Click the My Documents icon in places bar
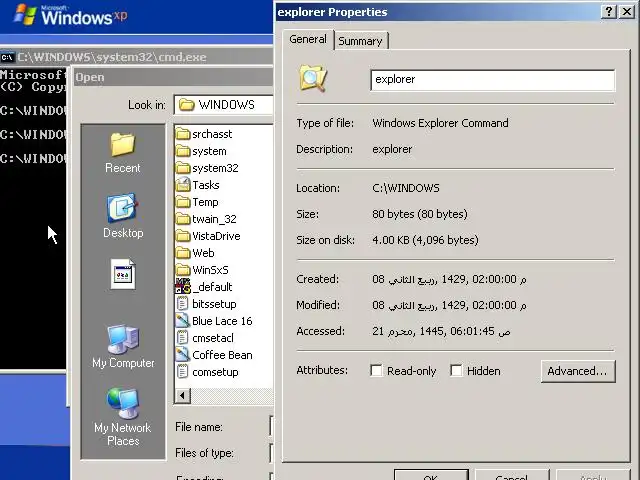Image resolution: width=640 pixels, height=480 pixels. tap(123, 274)
